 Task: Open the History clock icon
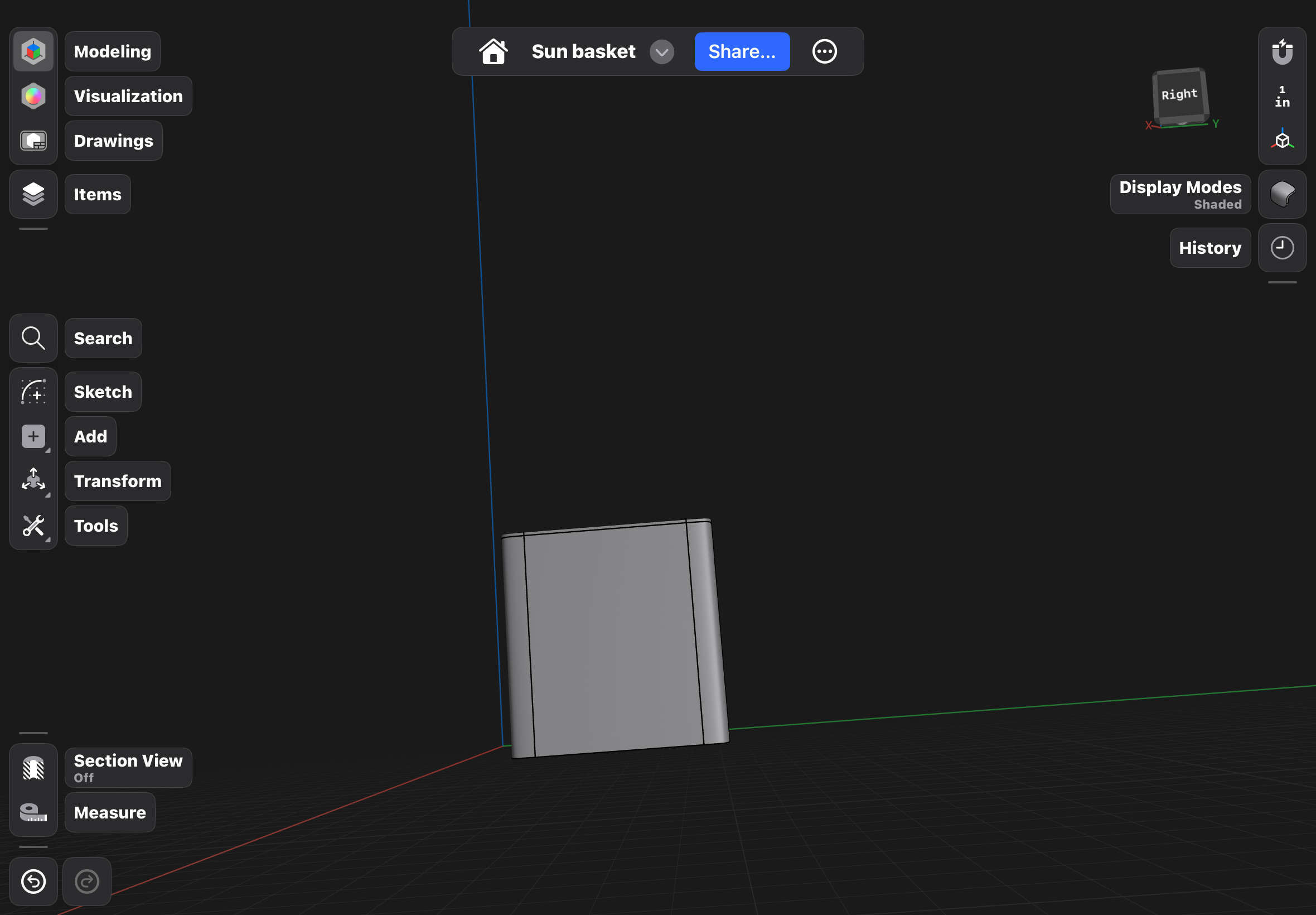click(1282, 248)
